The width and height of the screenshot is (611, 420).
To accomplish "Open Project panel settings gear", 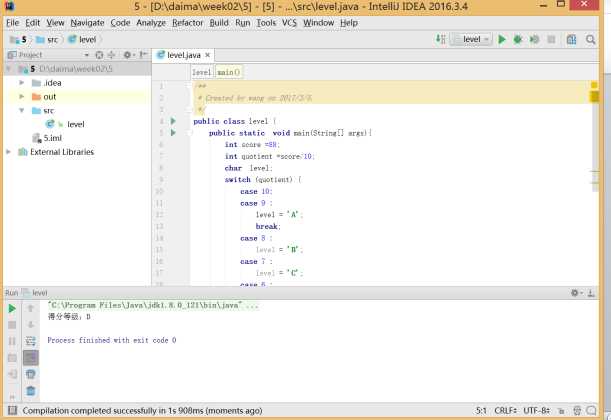I will pyautogui.click(x=127, y=55).
